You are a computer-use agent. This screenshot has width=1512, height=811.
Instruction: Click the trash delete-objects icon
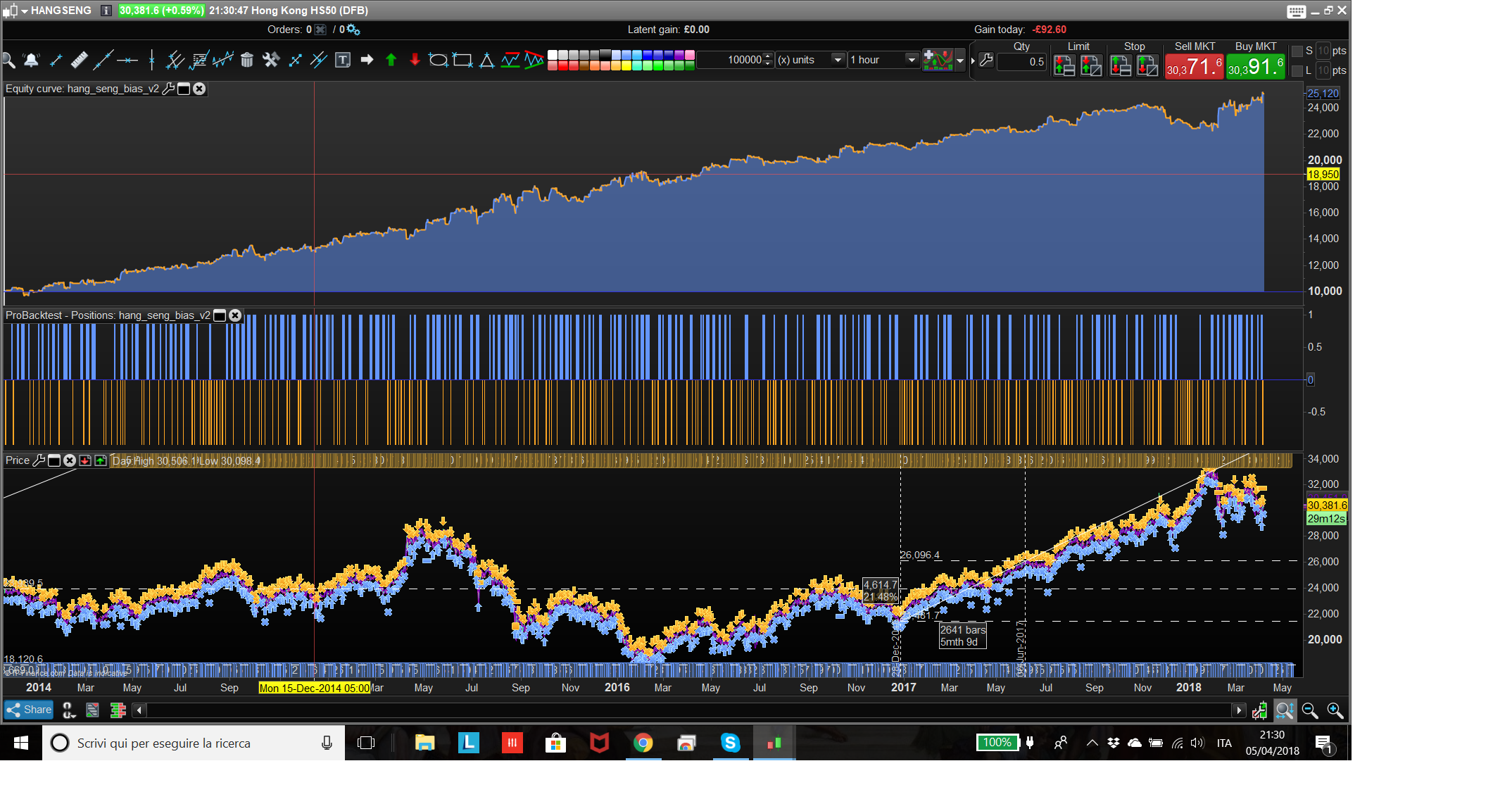(x=246, y=61)
